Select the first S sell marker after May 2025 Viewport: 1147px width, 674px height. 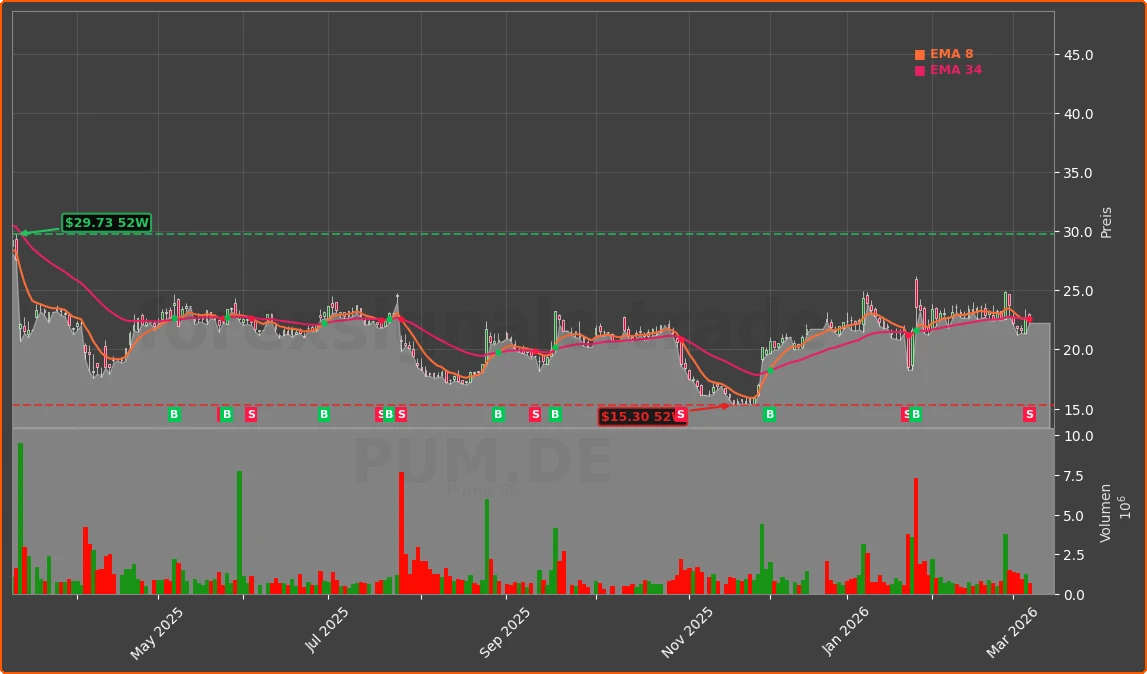(250, 413)
